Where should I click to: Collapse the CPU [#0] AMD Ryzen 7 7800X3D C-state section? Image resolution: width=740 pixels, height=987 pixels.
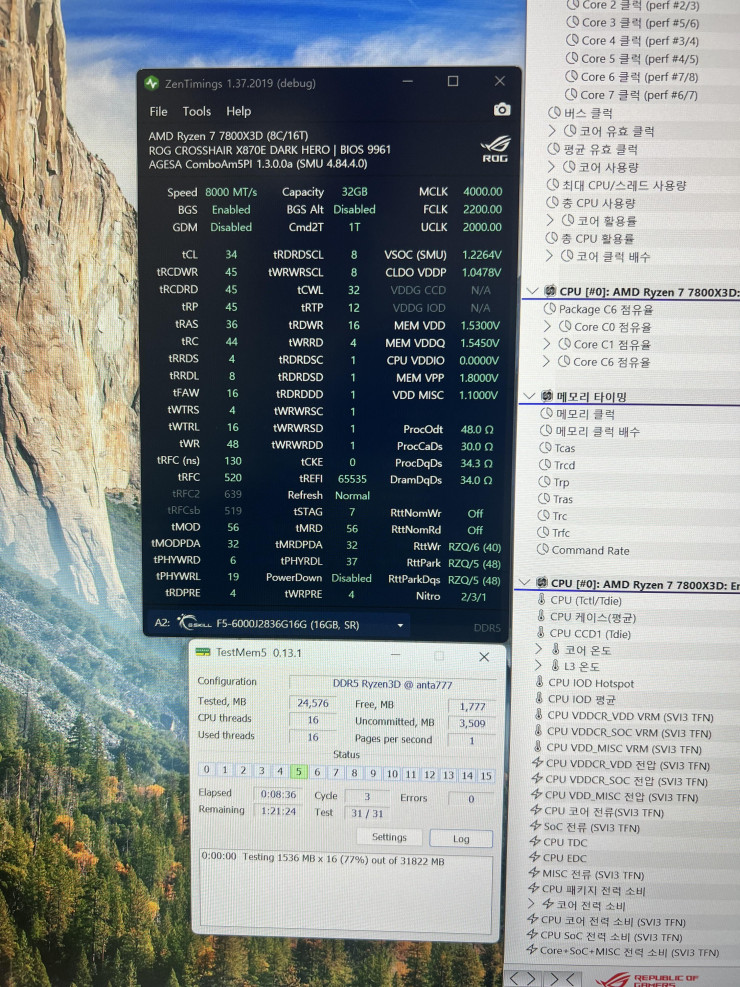(532, 291)
